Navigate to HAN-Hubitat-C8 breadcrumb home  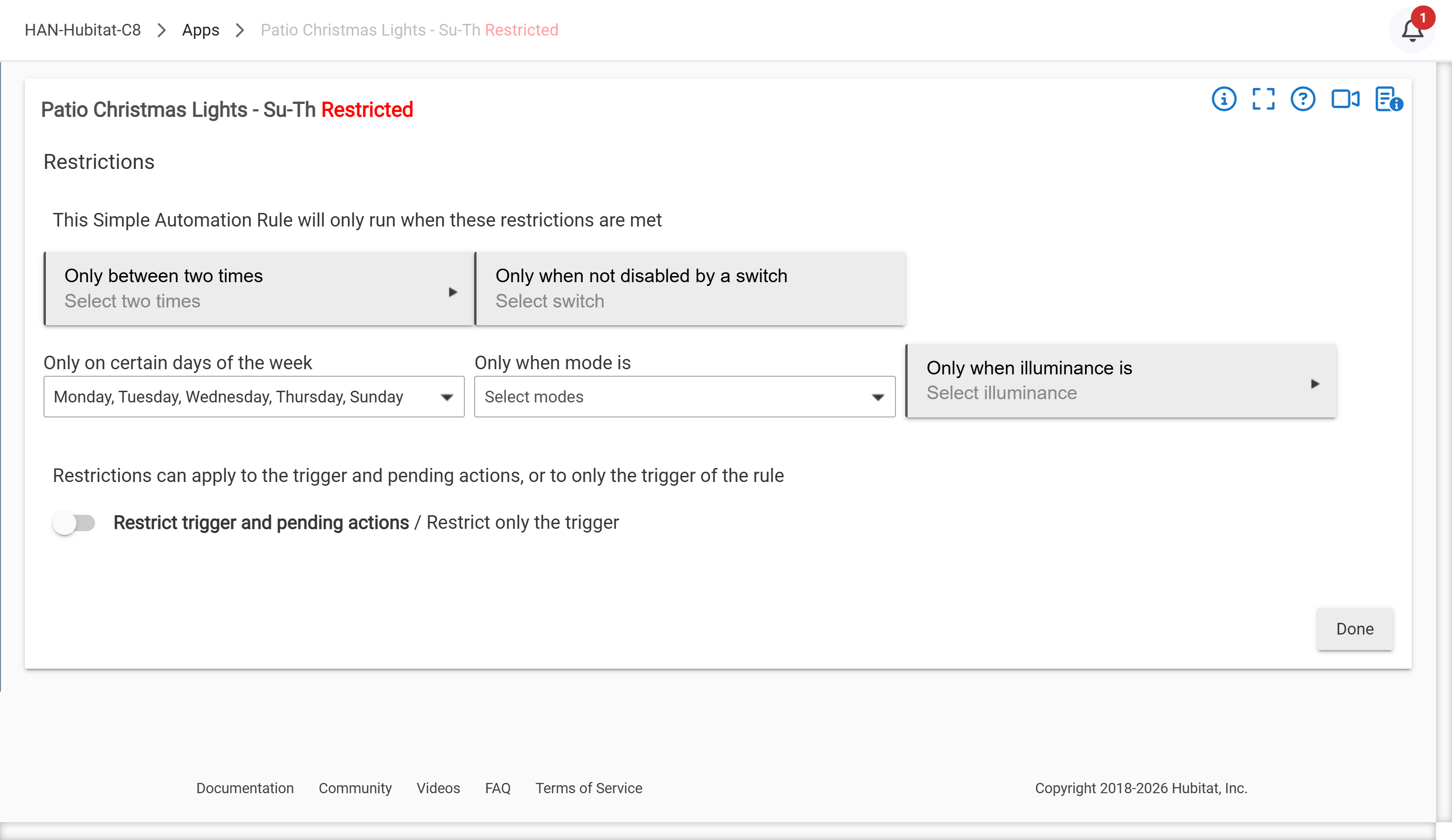point(82,30)
